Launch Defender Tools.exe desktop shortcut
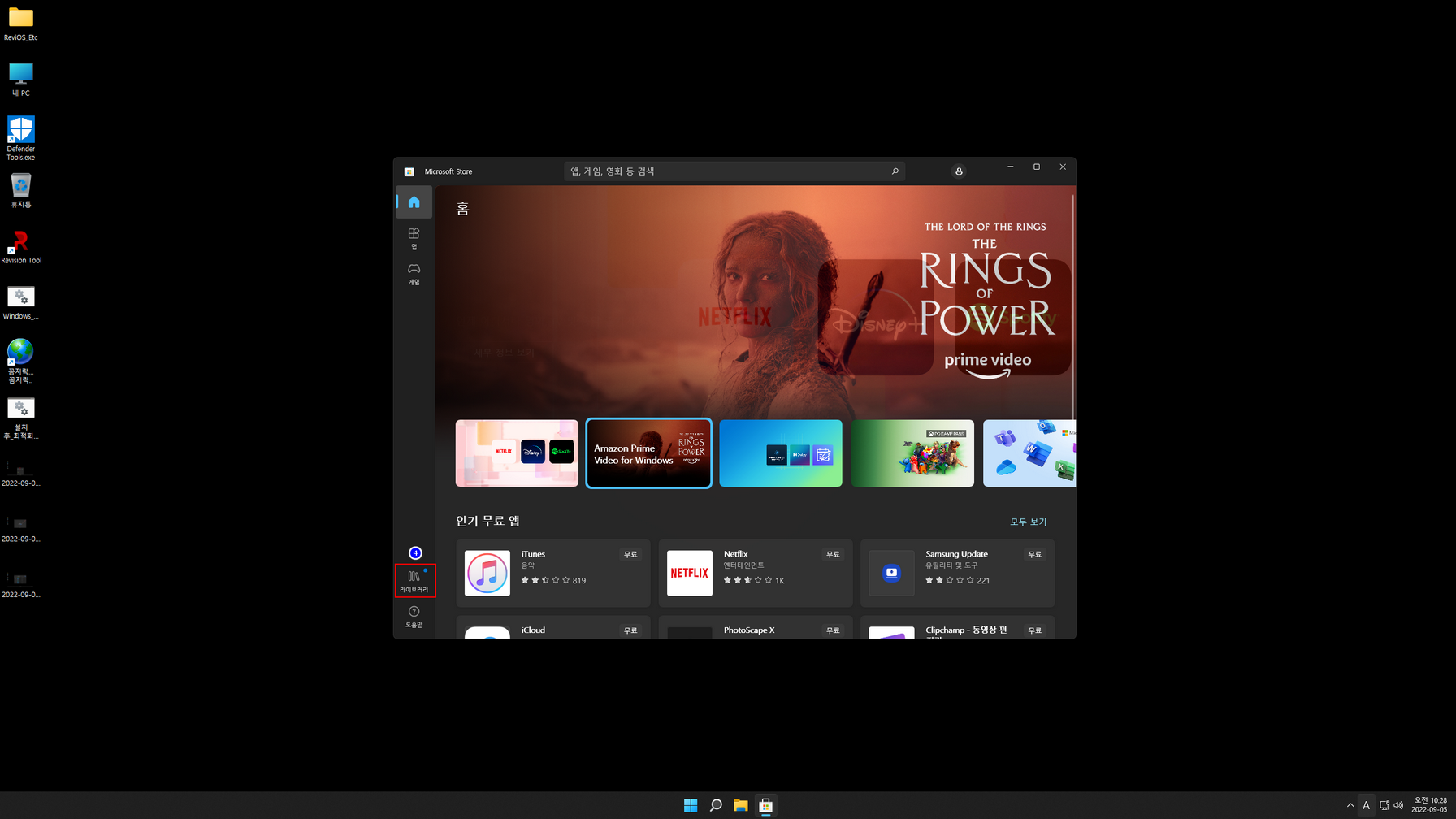Viewport: 1456px width, 819px height. pyautogui.click(x=20, y=137)
